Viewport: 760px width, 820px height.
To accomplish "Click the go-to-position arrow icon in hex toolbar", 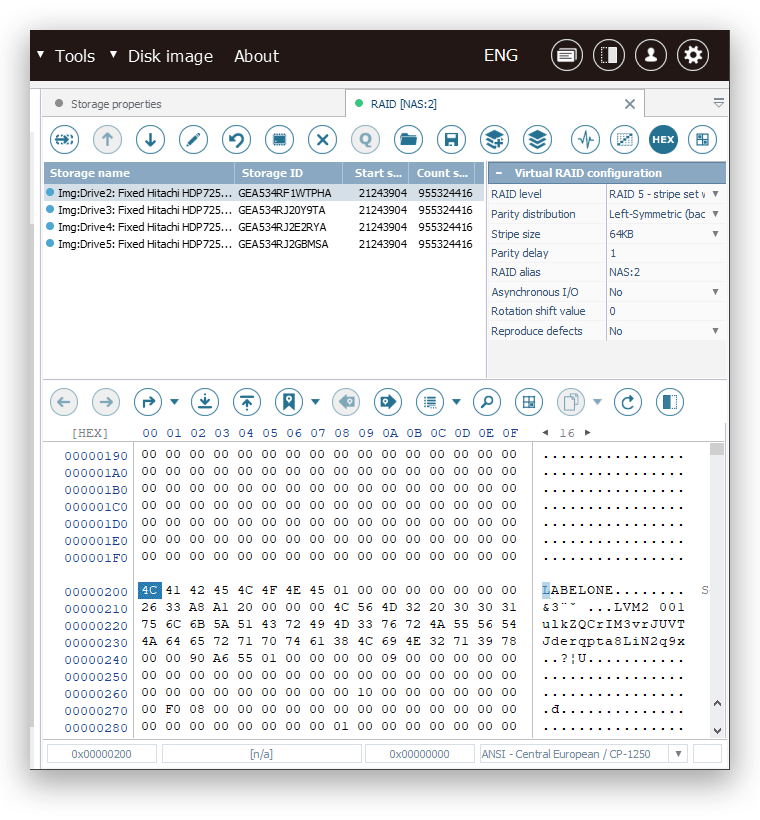I will pyautogui.click(x=148, y=402).
